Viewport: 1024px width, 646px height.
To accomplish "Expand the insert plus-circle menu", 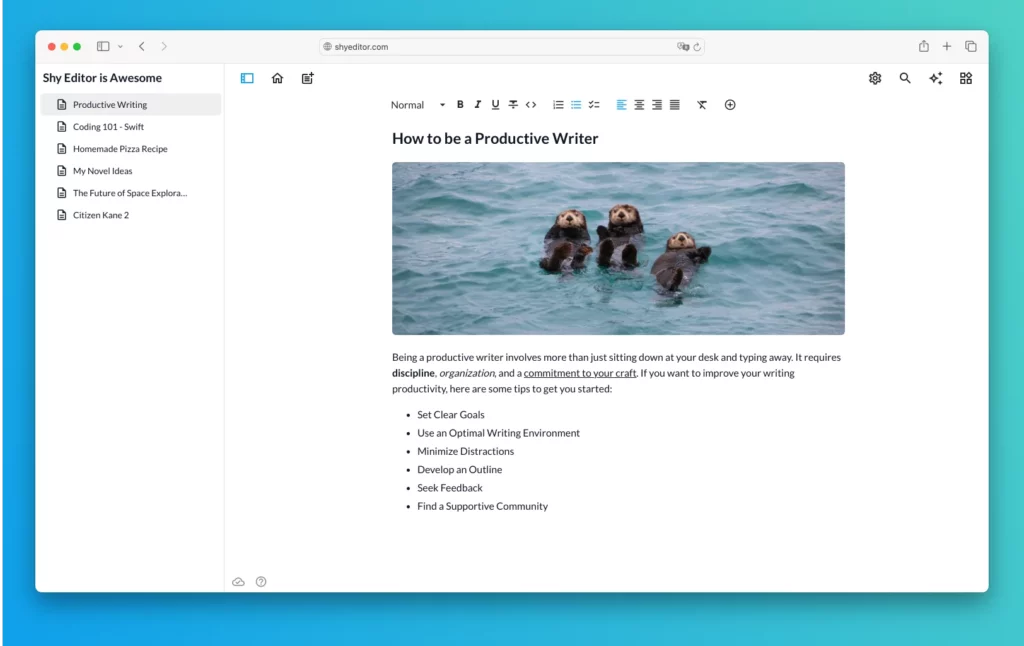I will coord(730,105).
